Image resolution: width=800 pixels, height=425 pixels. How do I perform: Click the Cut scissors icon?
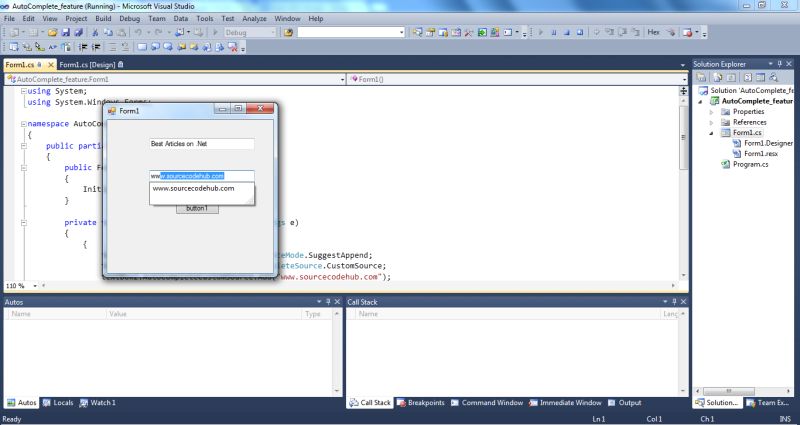[x=95, y=32]
